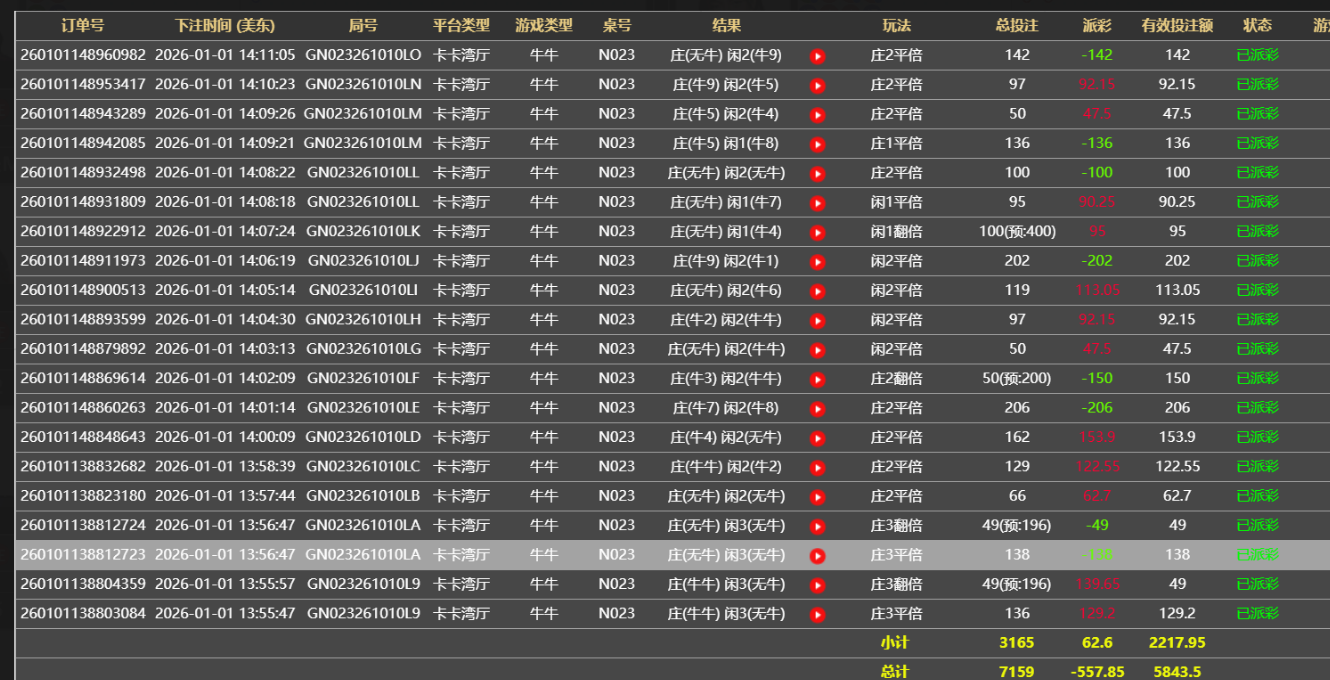Select the 100(预:400) bet amount cell
Screen dimensions: 1330x680
tap(1016, 231)
